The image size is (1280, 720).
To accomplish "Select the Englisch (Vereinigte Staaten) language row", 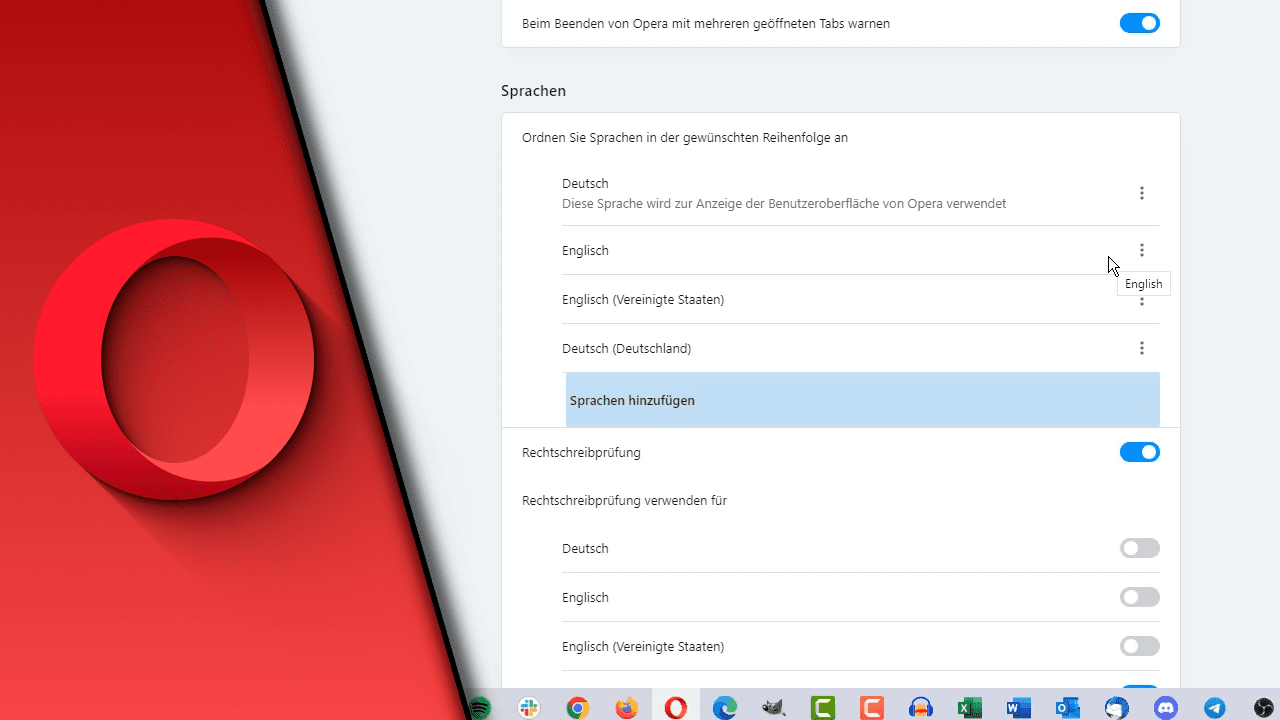I will [861, 299].
